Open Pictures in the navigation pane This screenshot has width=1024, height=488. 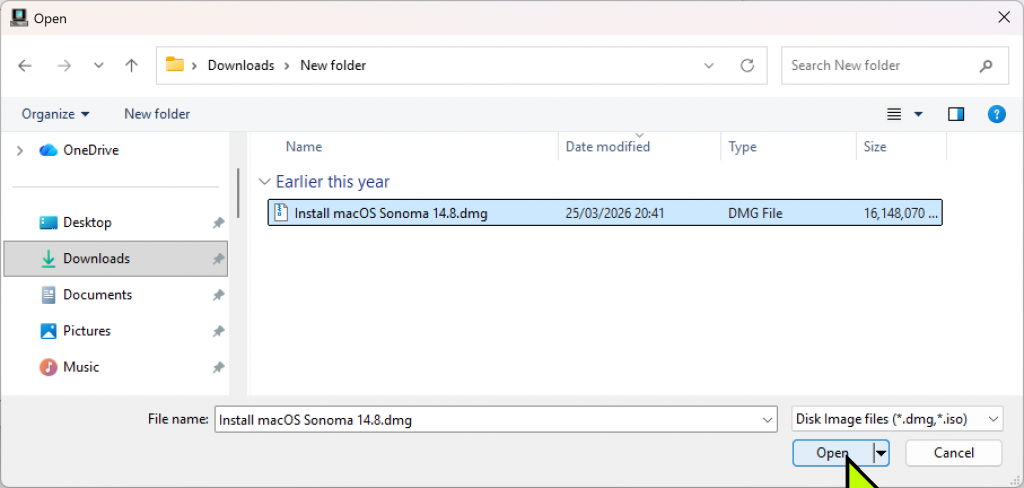coord(87,331)
